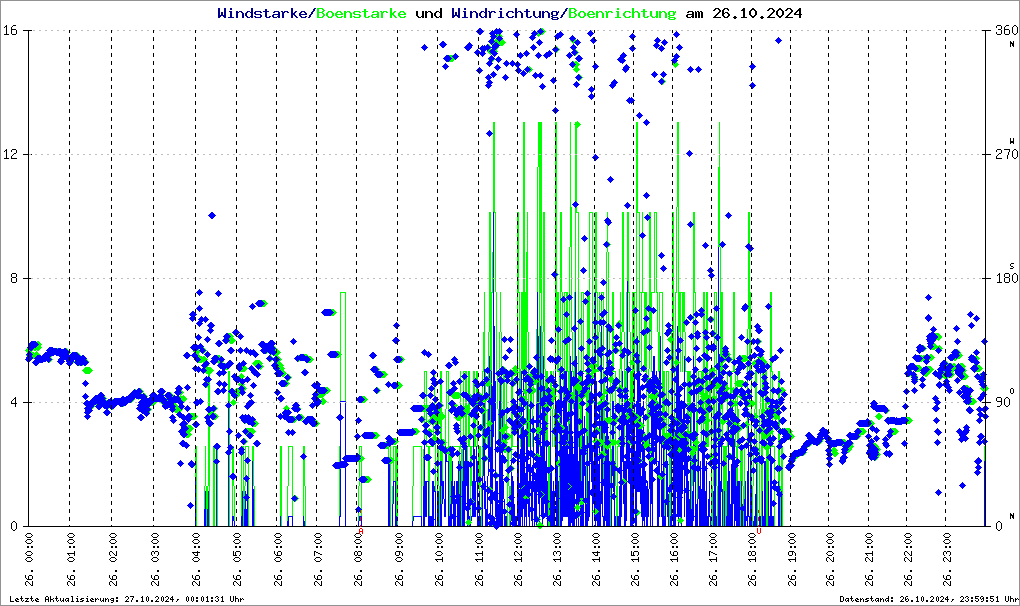Click the '26. 13:00' time axis label
Image resolution: width=1020 pixels, height=606 pixels.
click(x=557, y=559)
